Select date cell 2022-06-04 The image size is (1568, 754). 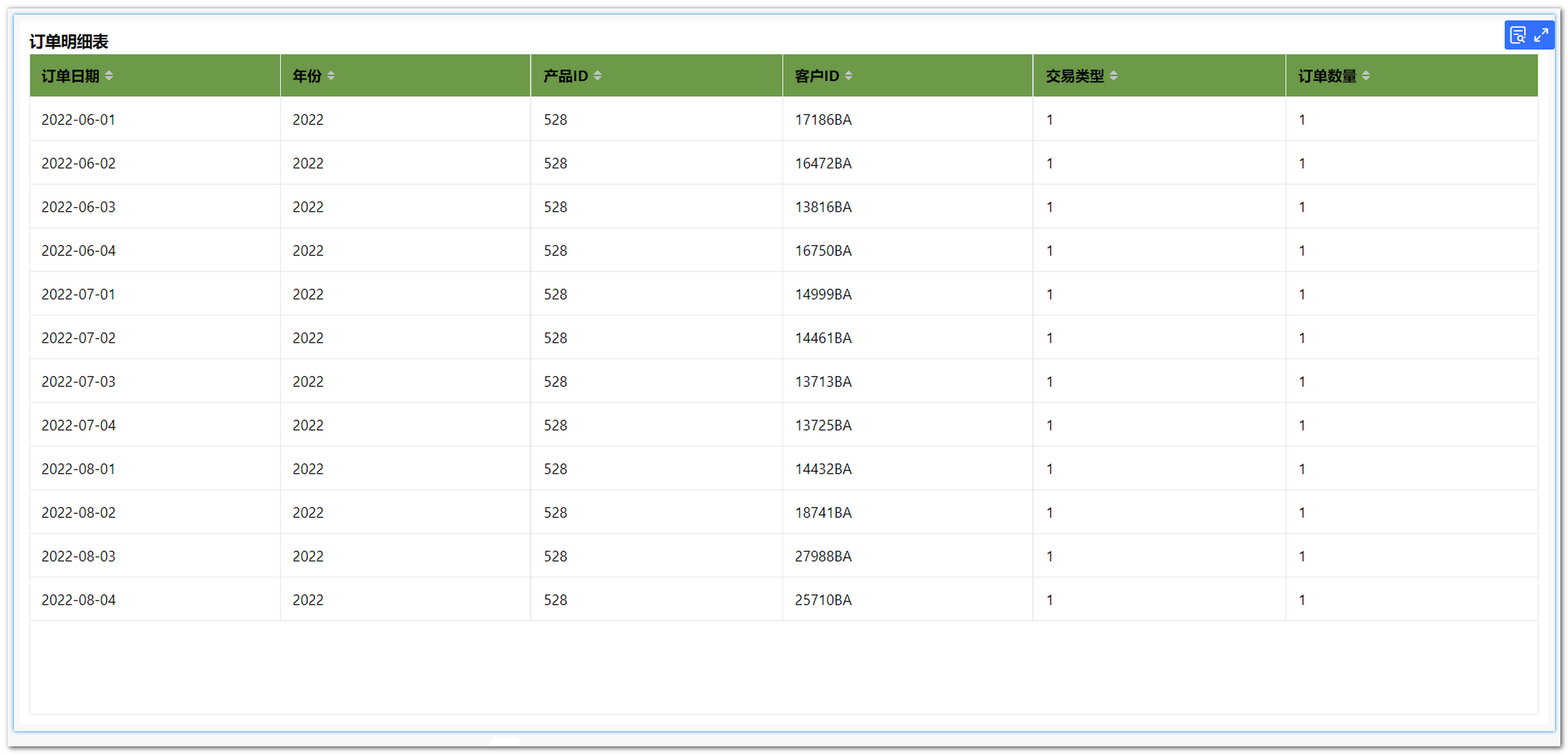(78, 251)
